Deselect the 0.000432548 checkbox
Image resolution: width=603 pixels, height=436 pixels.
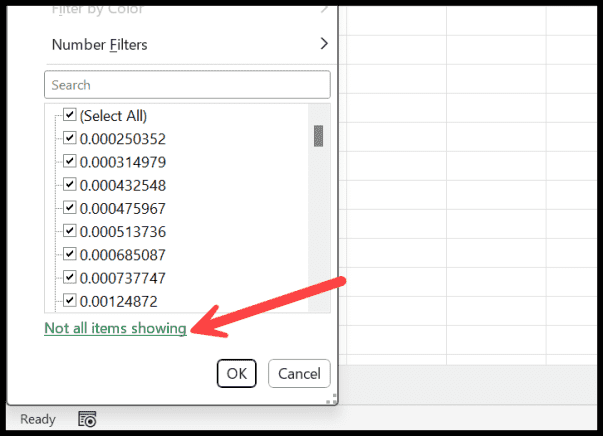coord(69,185)
